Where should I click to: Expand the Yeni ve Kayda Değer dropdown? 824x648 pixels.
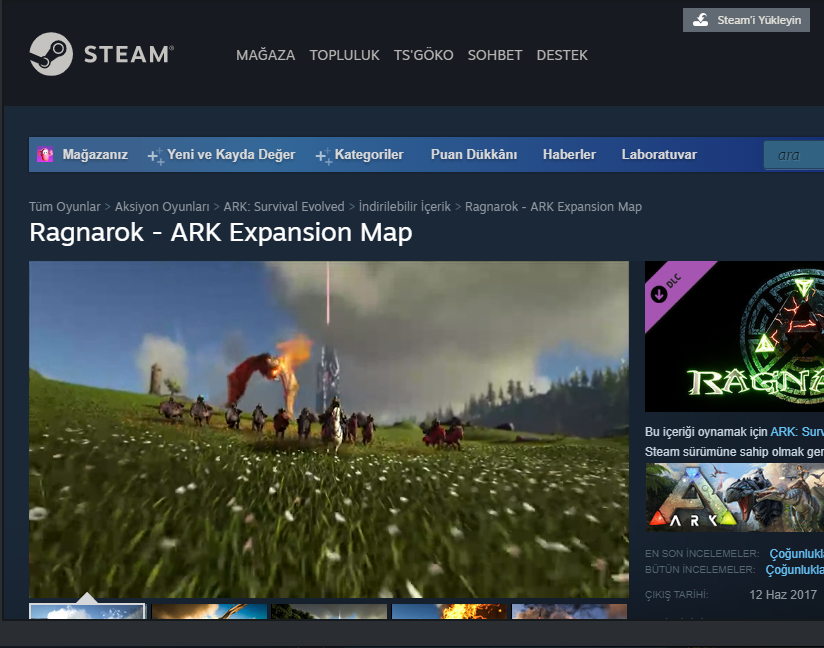coord(231,155)
